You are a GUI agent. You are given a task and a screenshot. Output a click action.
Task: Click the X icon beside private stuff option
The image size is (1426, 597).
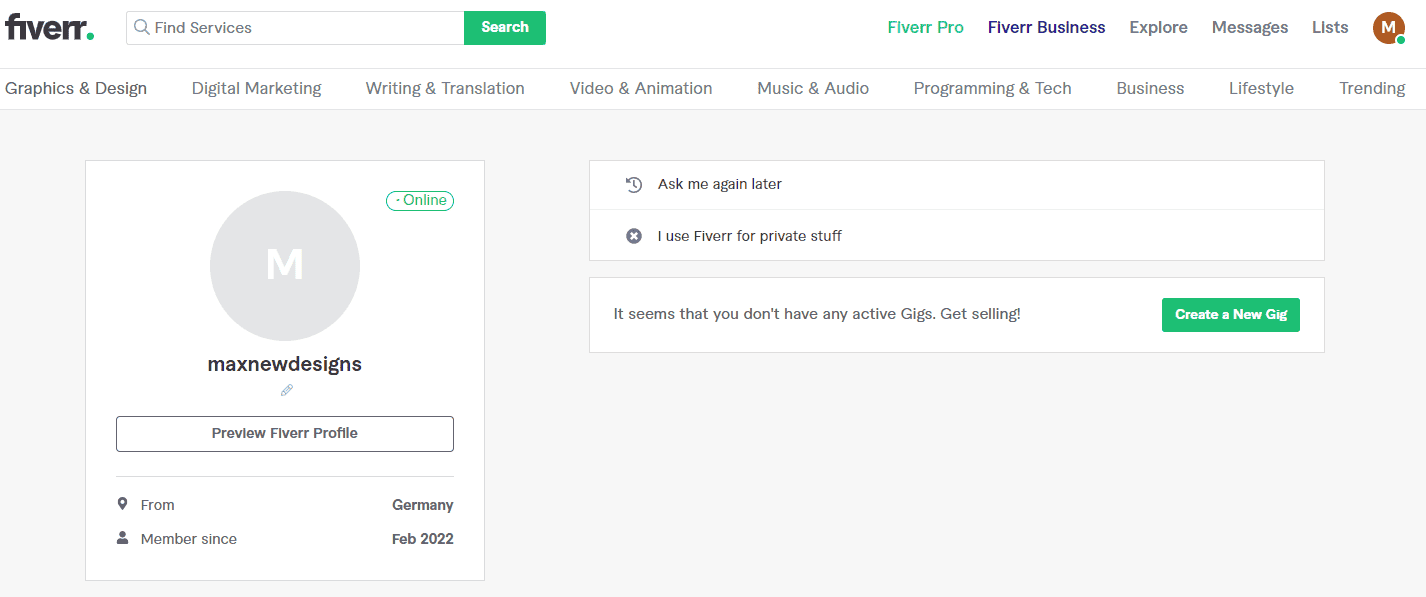click(x=633, y=236)
